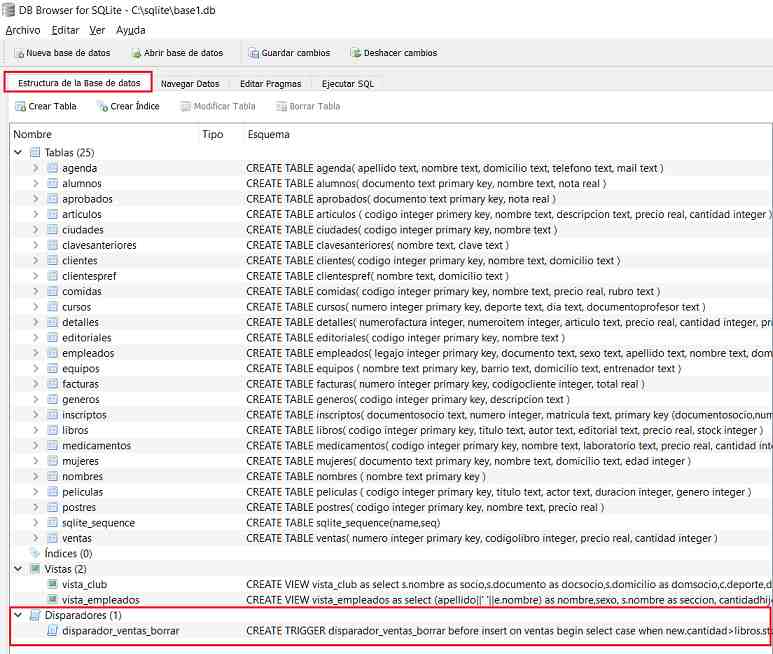
Task: Click the Tipo column header
Action: (x=212, y=135)
